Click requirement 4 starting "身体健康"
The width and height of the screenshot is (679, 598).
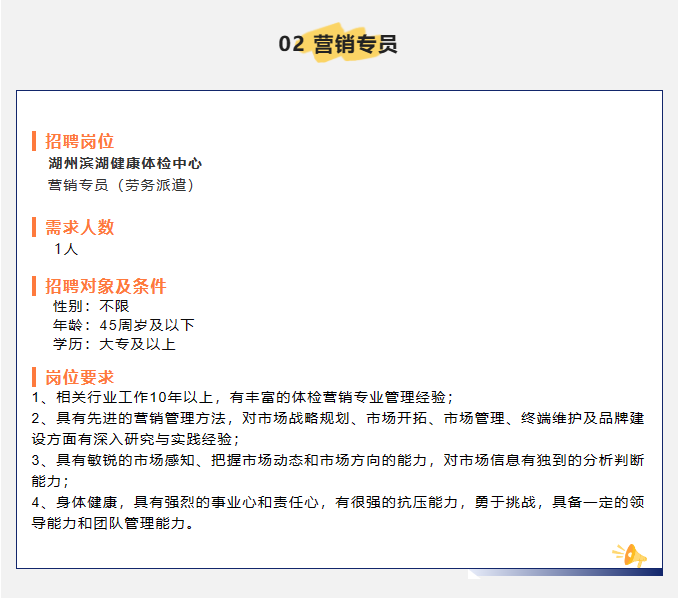click(338, 513)
